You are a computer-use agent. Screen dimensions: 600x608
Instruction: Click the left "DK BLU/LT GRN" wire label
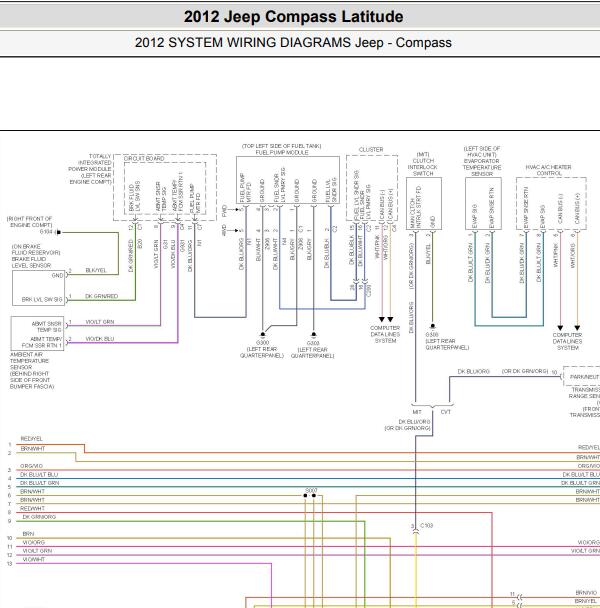(x=39, y=483)
